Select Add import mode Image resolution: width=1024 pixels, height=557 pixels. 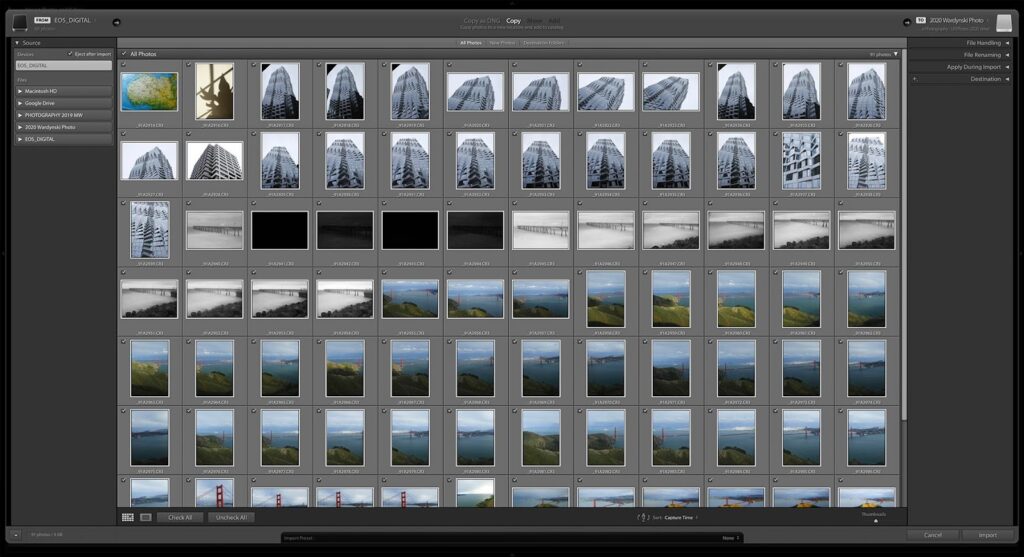tap(554, 20)
